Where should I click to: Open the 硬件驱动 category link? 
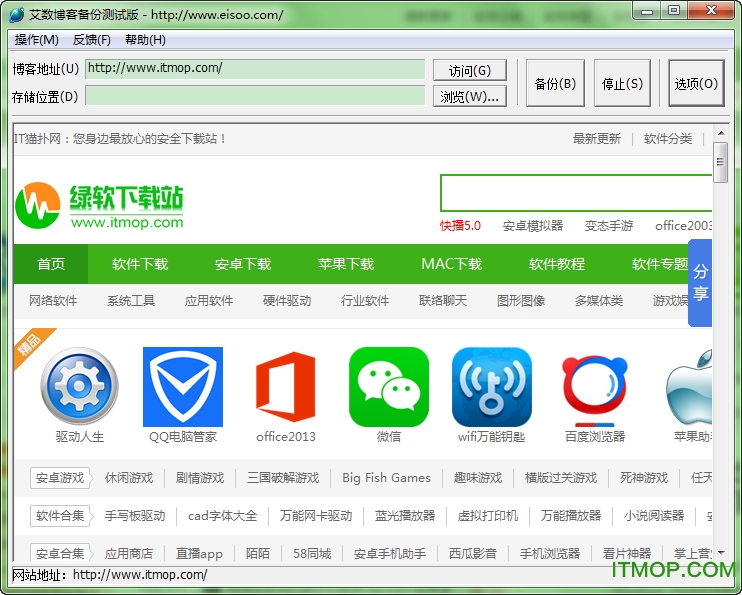point(287,301)
